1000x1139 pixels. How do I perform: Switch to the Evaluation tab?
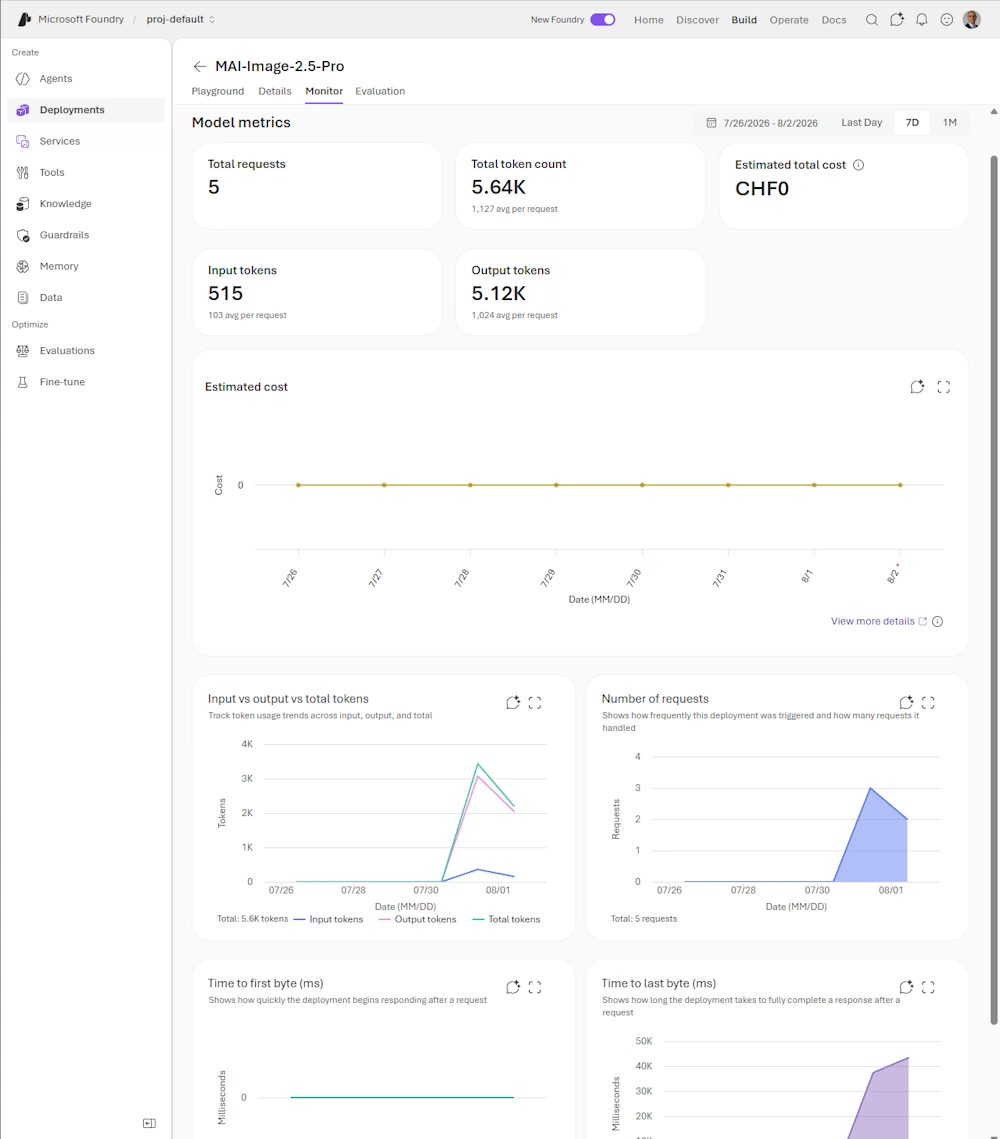380,91
